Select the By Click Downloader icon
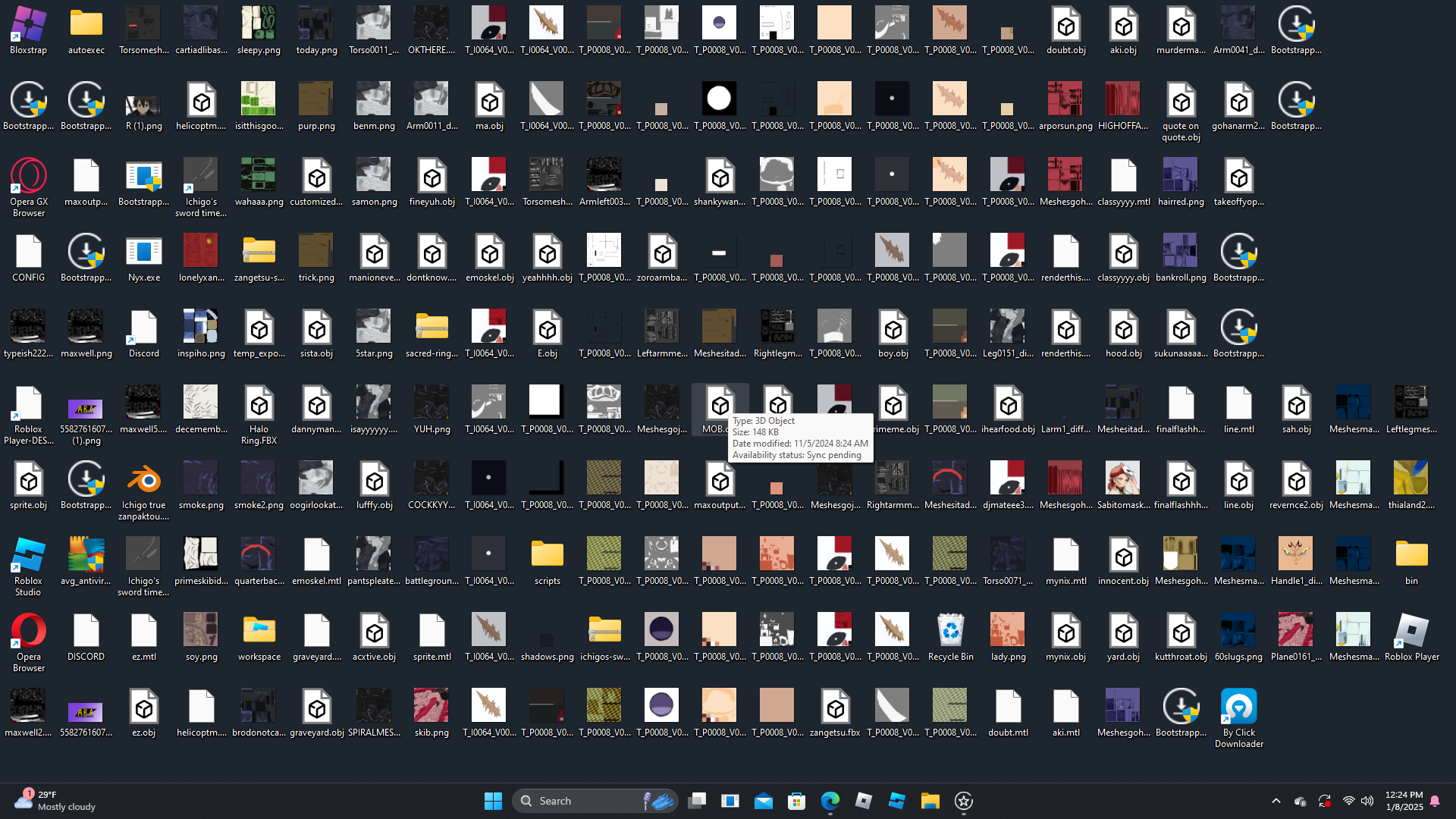The width and height of the screenshot is (1456, 819). [x=1238, y=708]
